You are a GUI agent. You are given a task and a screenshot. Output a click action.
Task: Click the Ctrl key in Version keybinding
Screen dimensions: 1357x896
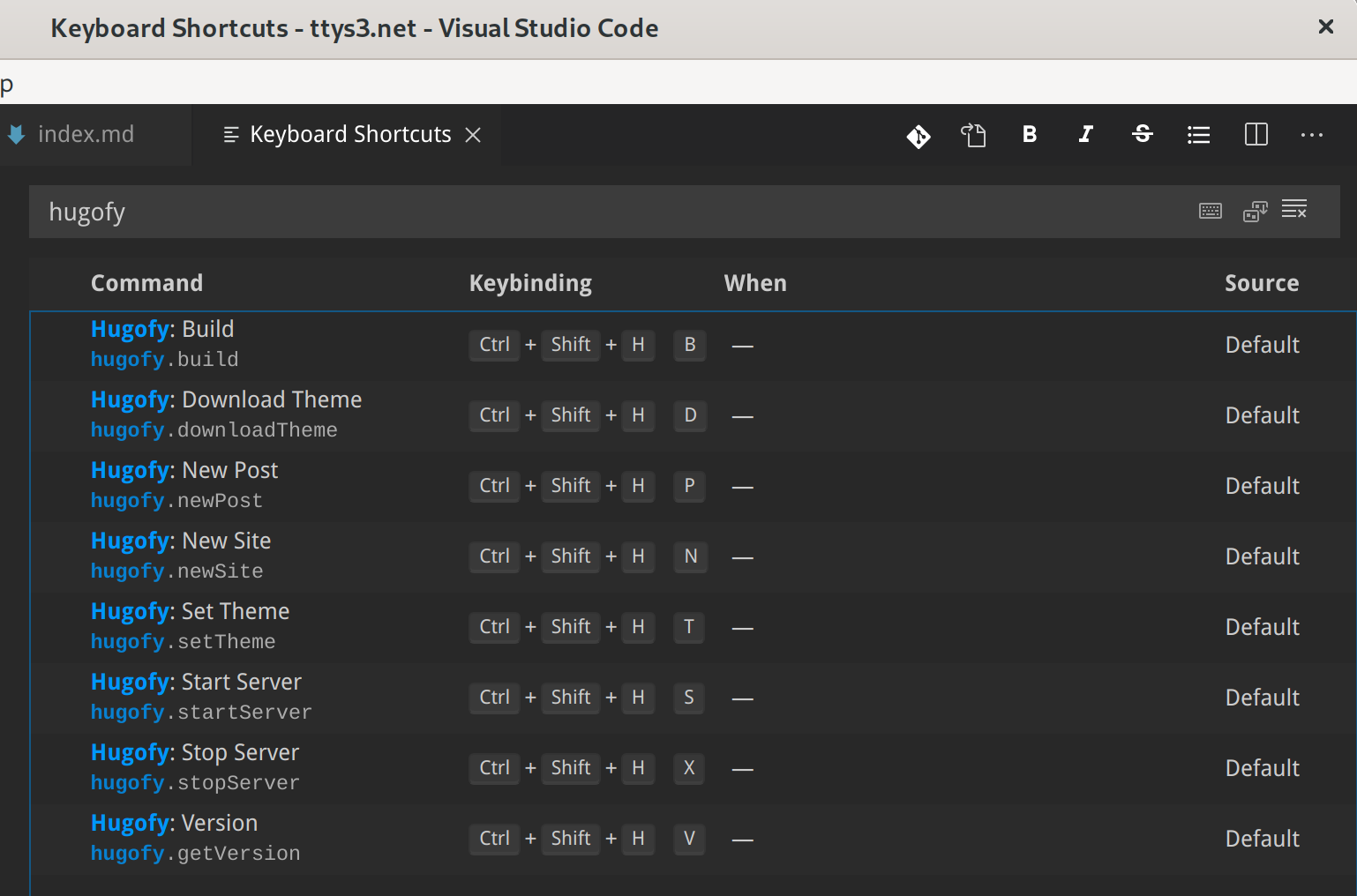point(495,839)
